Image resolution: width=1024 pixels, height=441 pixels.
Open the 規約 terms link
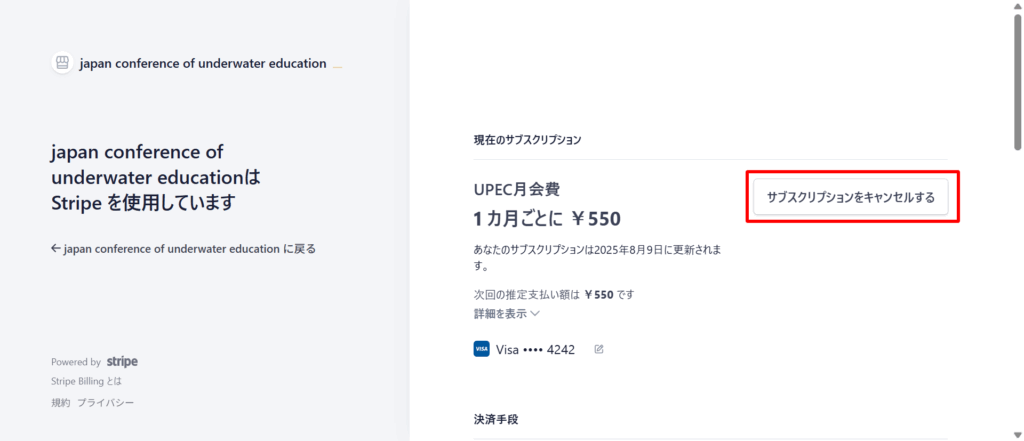tap(60, 402)
